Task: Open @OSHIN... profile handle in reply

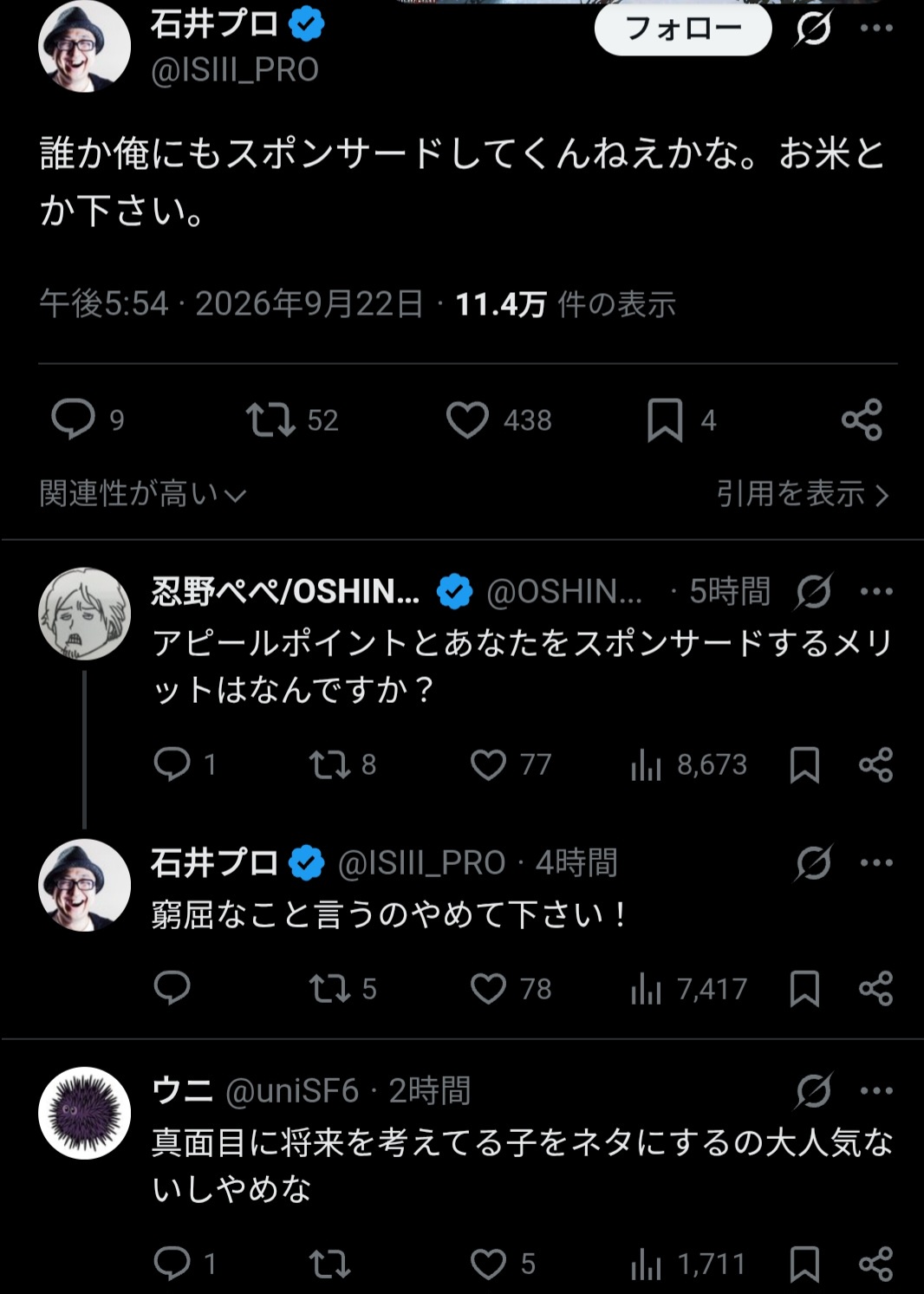Action: tap(564, 591)
